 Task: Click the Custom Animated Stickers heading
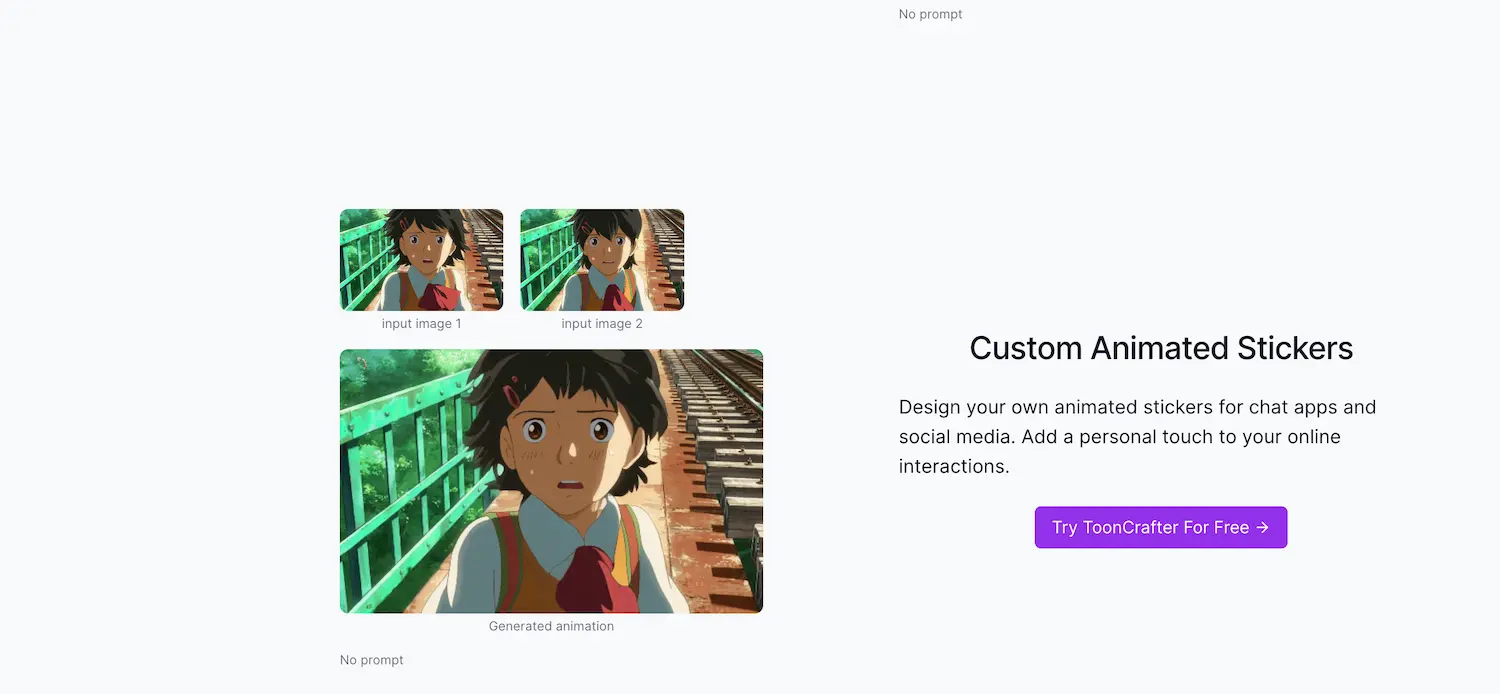[x=1161, y=348]
